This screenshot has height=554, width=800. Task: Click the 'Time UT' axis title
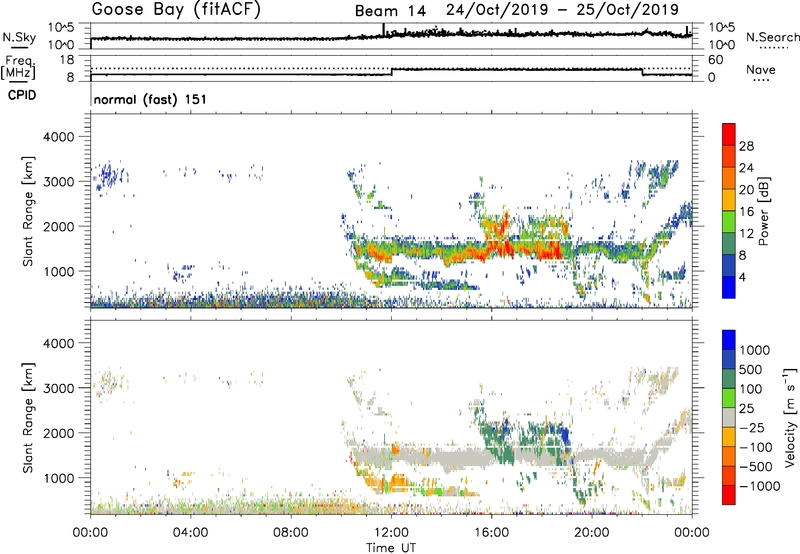point(391,548)
